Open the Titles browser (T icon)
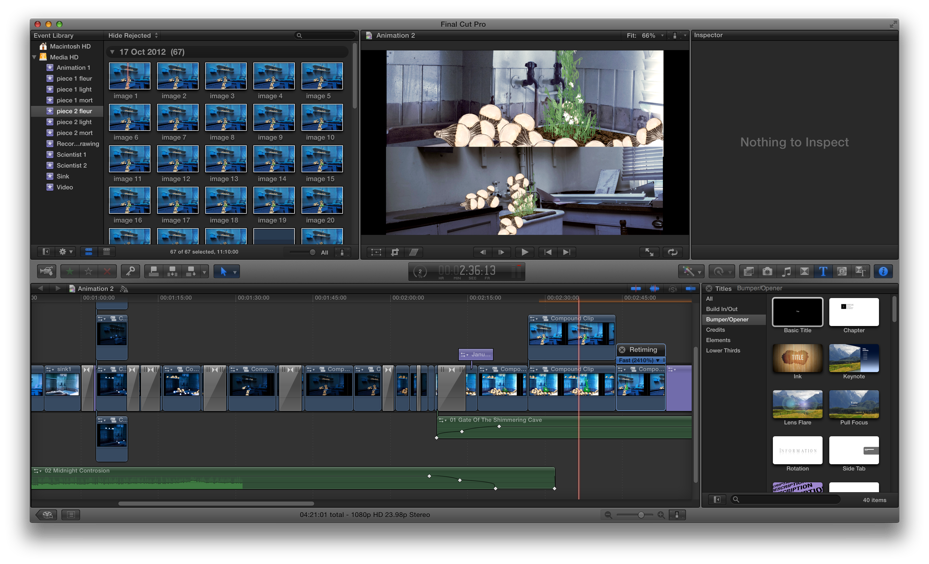The image size is (929, 564). [x=823, y=271]
